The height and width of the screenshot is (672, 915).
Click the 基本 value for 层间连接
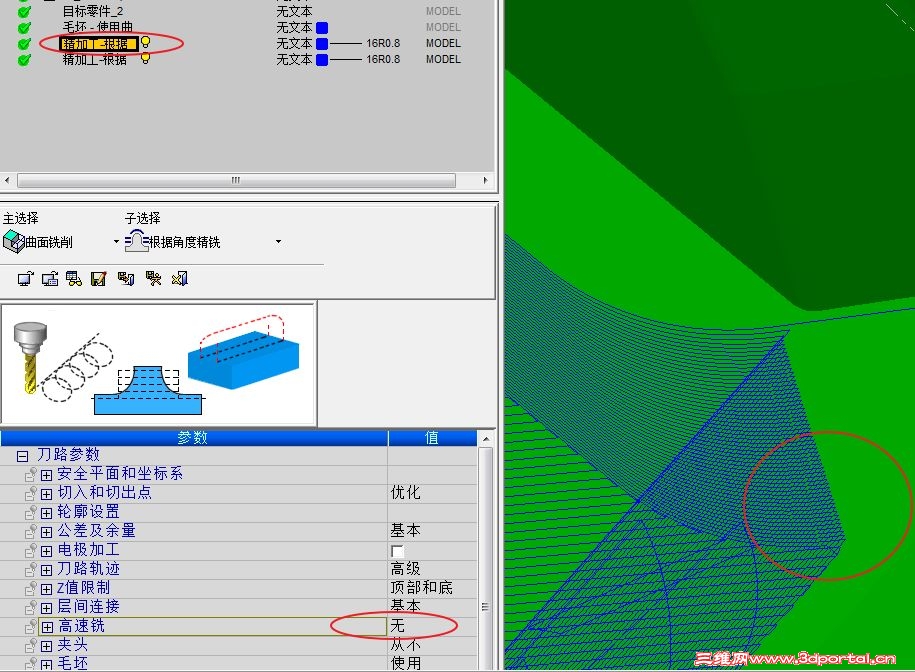[406, 606]
